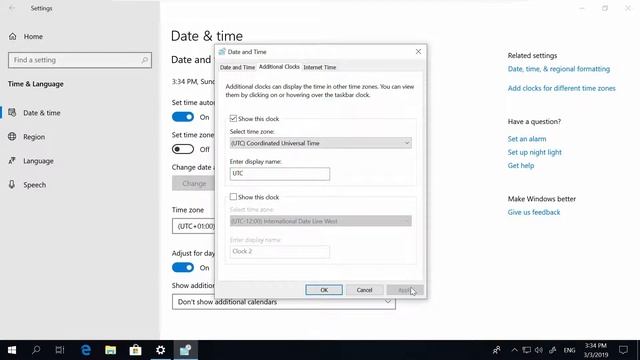Click the ENG language indicator
This screenshot has width=640, height=360.
click(569, 350)
